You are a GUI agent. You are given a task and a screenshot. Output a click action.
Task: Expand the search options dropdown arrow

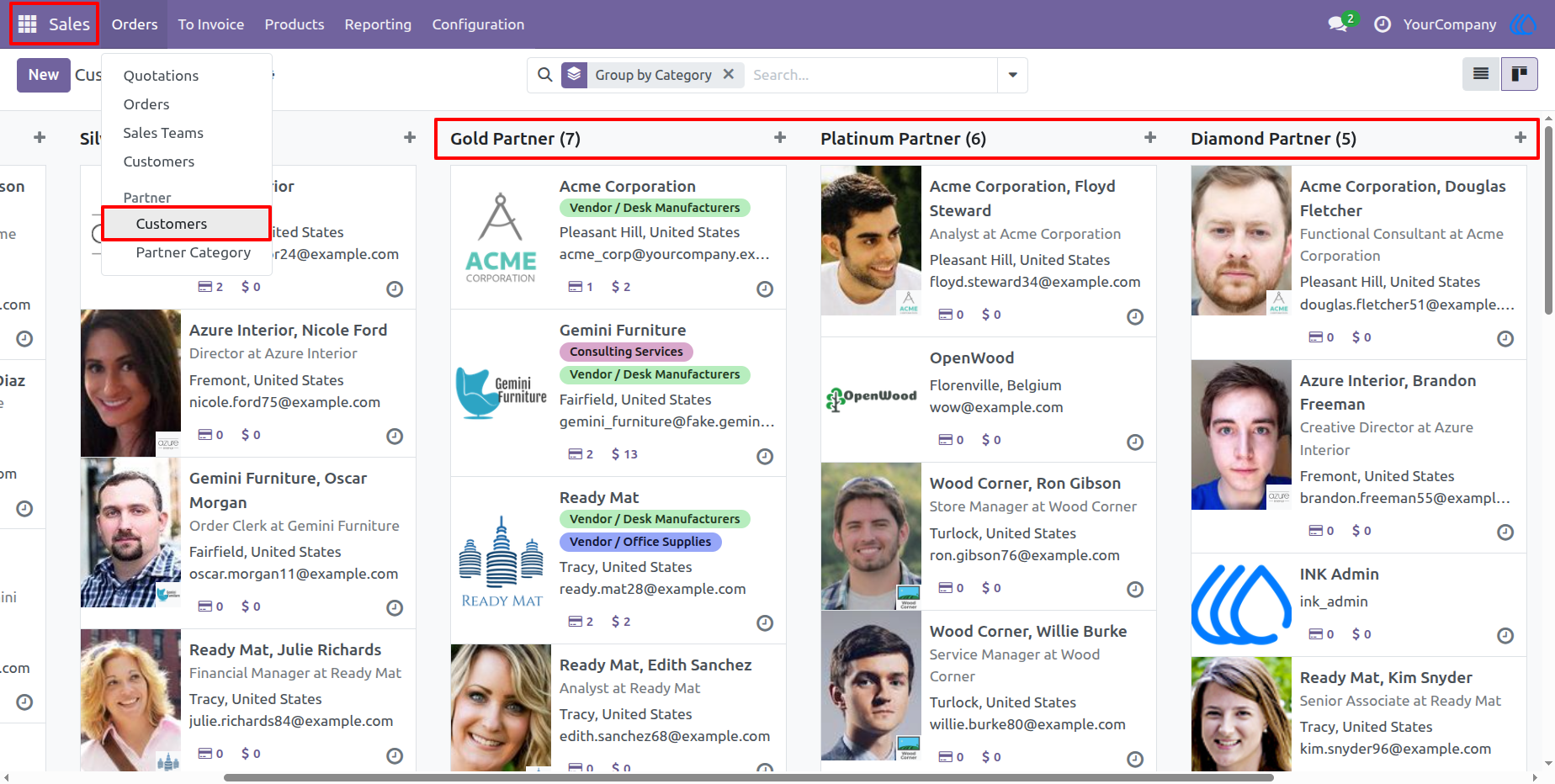[1012, 75]
